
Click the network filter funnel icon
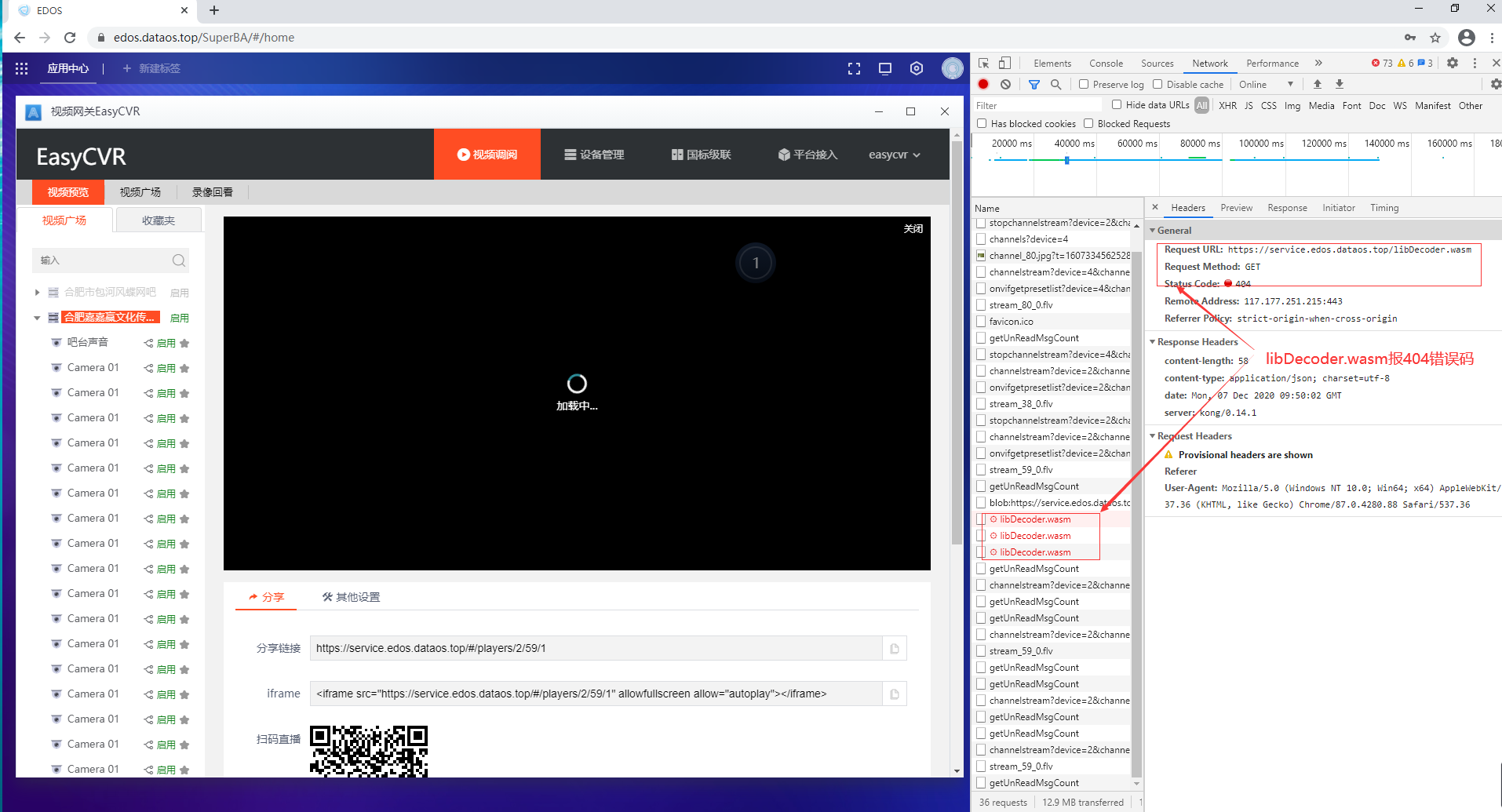tap(1034, 84)
